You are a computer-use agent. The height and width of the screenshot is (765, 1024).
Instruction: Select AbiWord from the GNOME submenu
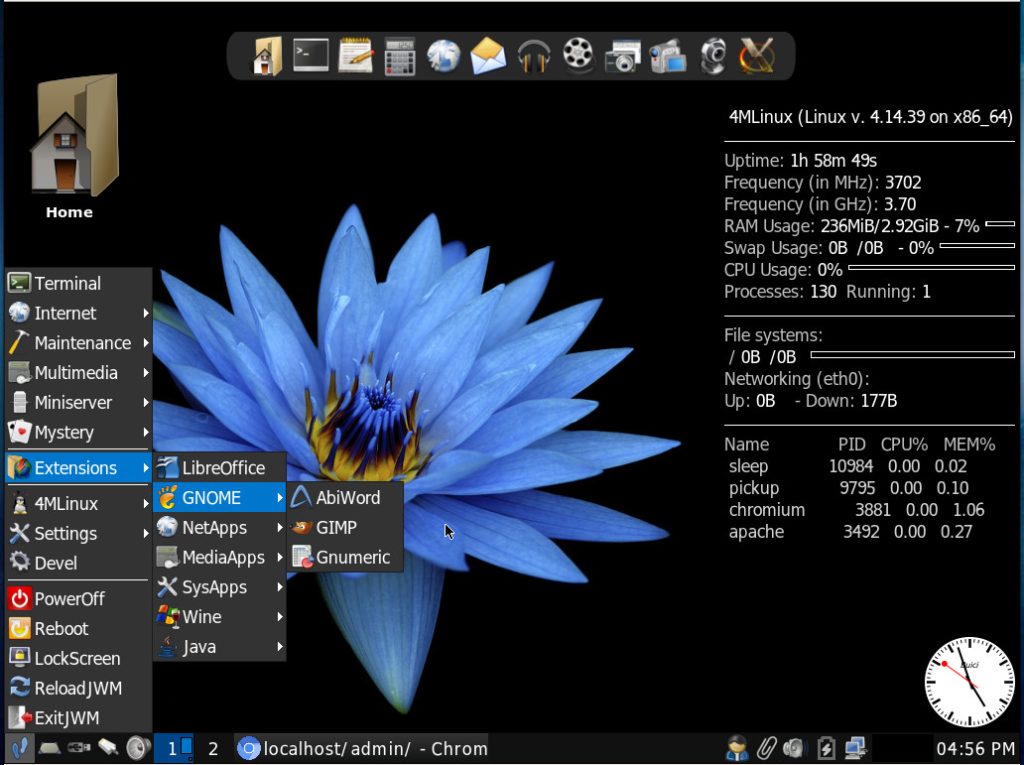click(x=346, y=497)
